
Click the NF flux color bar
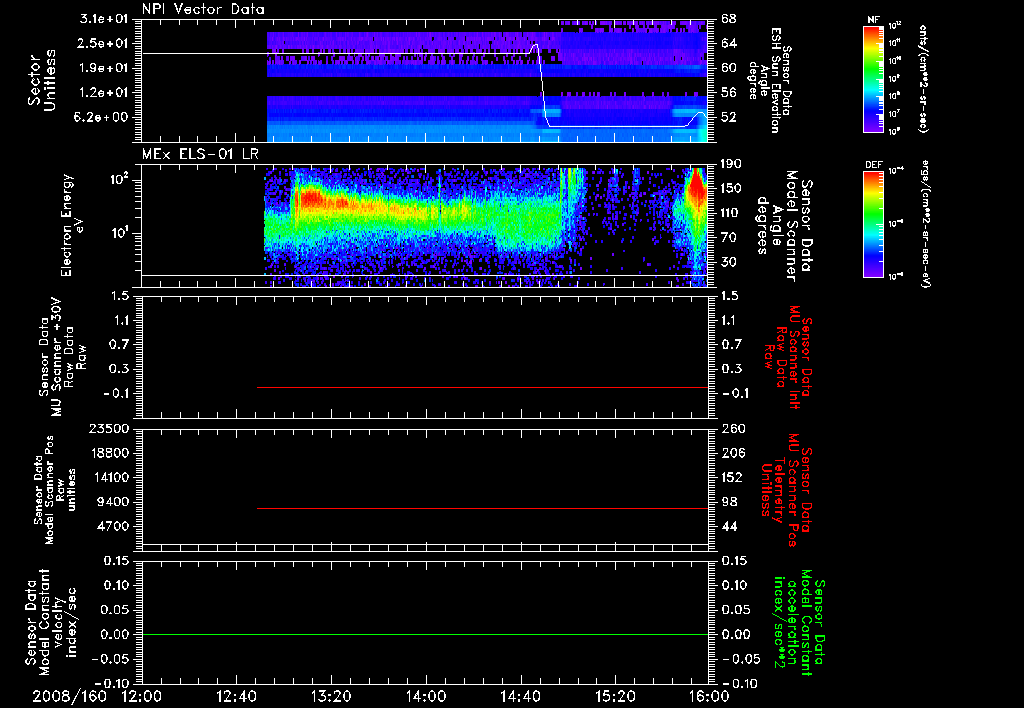point(873,78)
